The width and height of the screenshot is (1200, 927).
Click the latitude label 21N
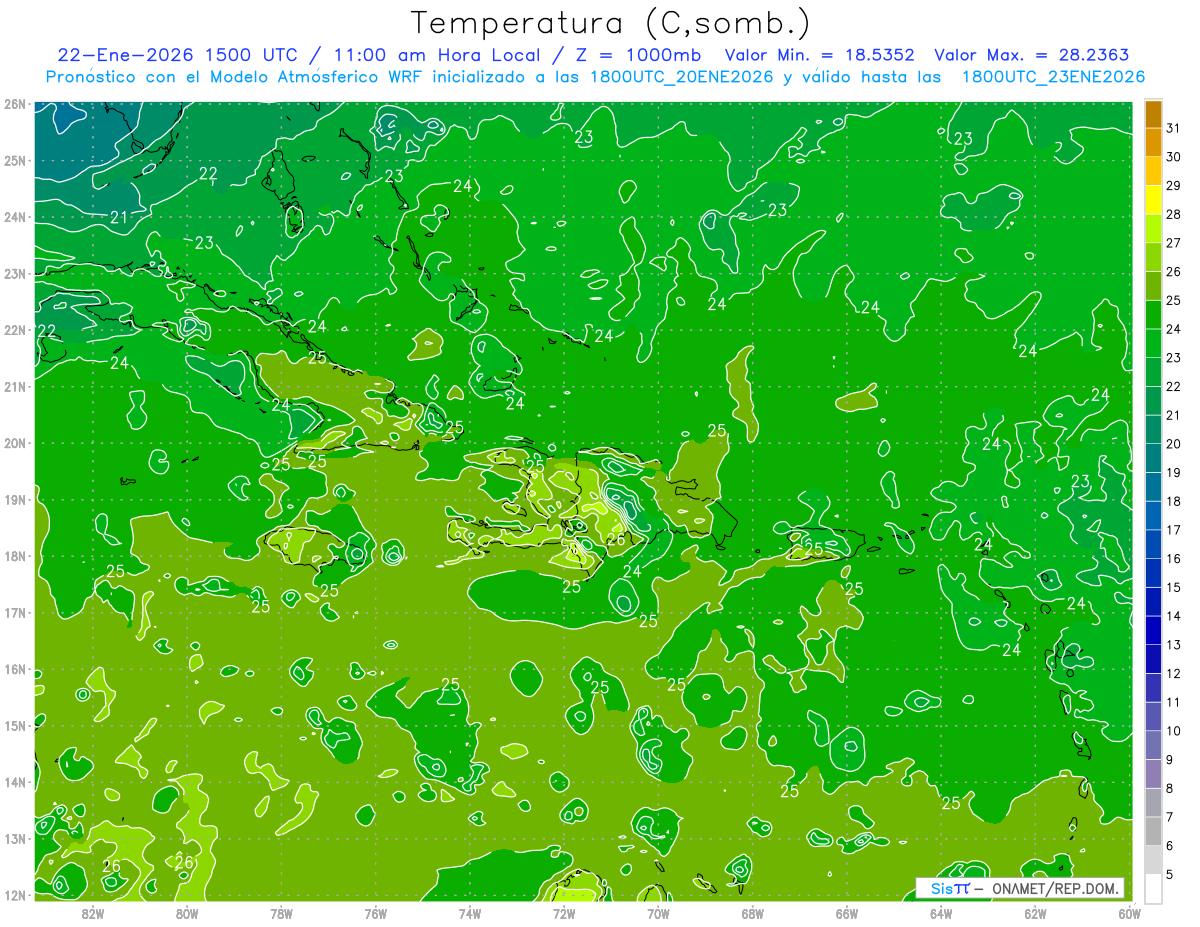point(15,386)
